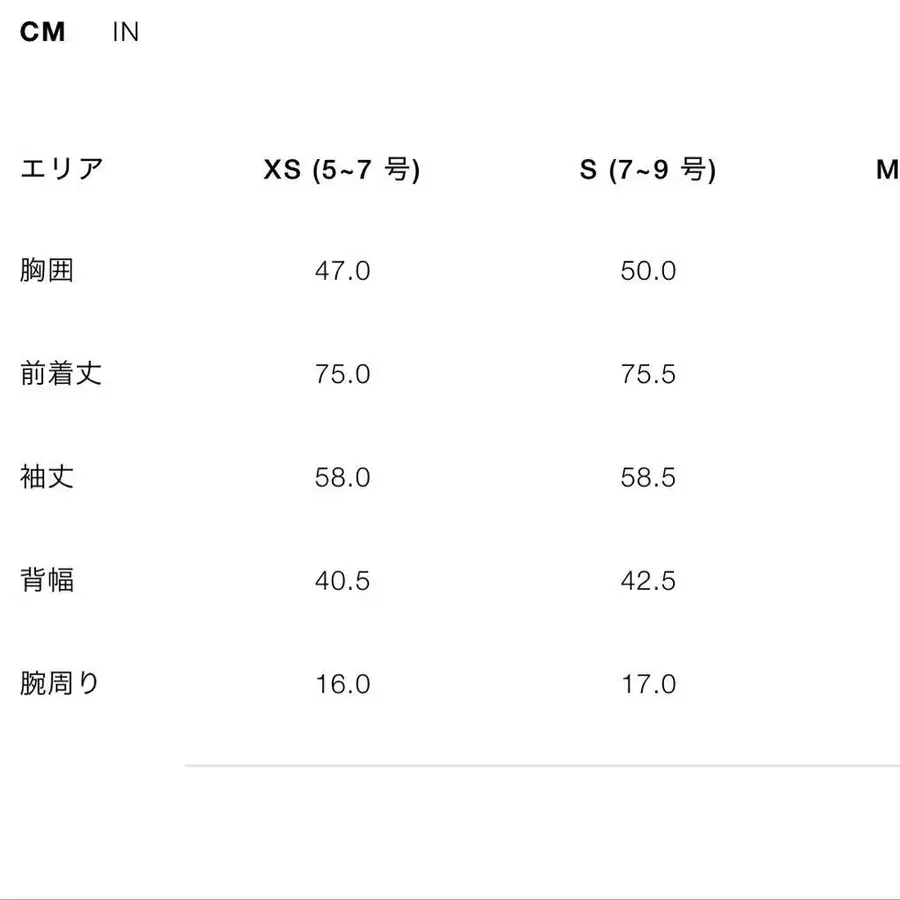Screen dimensions: 900x900
Task: Click the 47.0 chest value for XS
Action: point(343,270)
